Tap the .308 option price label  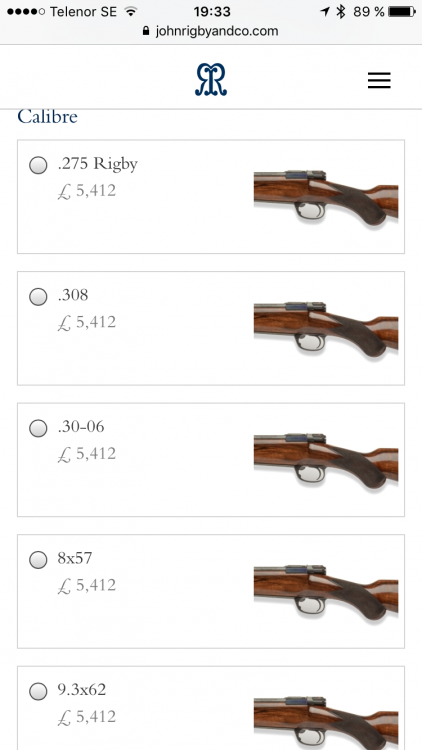click(x=87, y=323)
